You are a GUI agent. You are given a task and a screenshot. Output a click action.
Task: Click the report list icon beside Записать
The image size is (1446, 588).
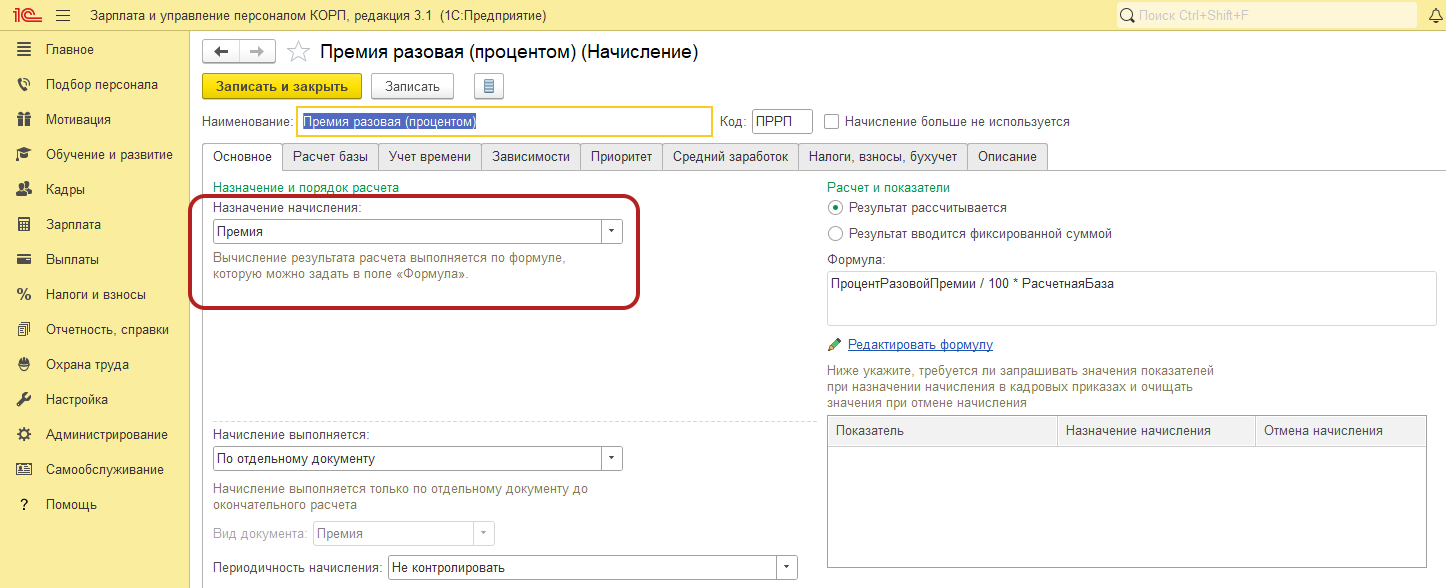coord(488,87)
